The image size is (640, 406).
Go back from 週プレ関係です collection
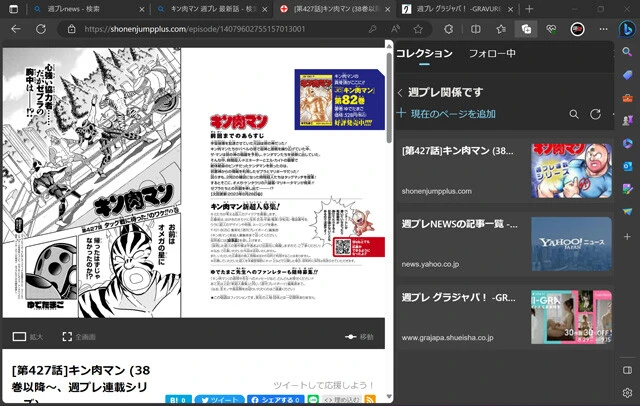[401, 92]
